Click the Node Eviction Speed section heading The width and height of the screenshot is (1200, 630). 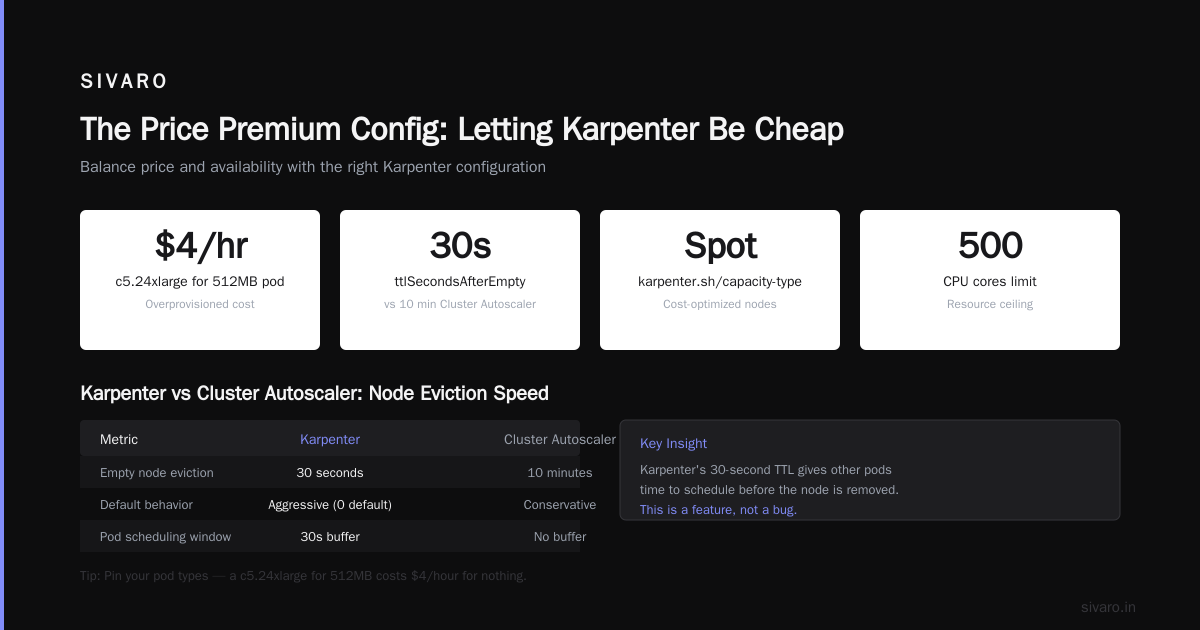pyautogui.click(x=314, y=393)
